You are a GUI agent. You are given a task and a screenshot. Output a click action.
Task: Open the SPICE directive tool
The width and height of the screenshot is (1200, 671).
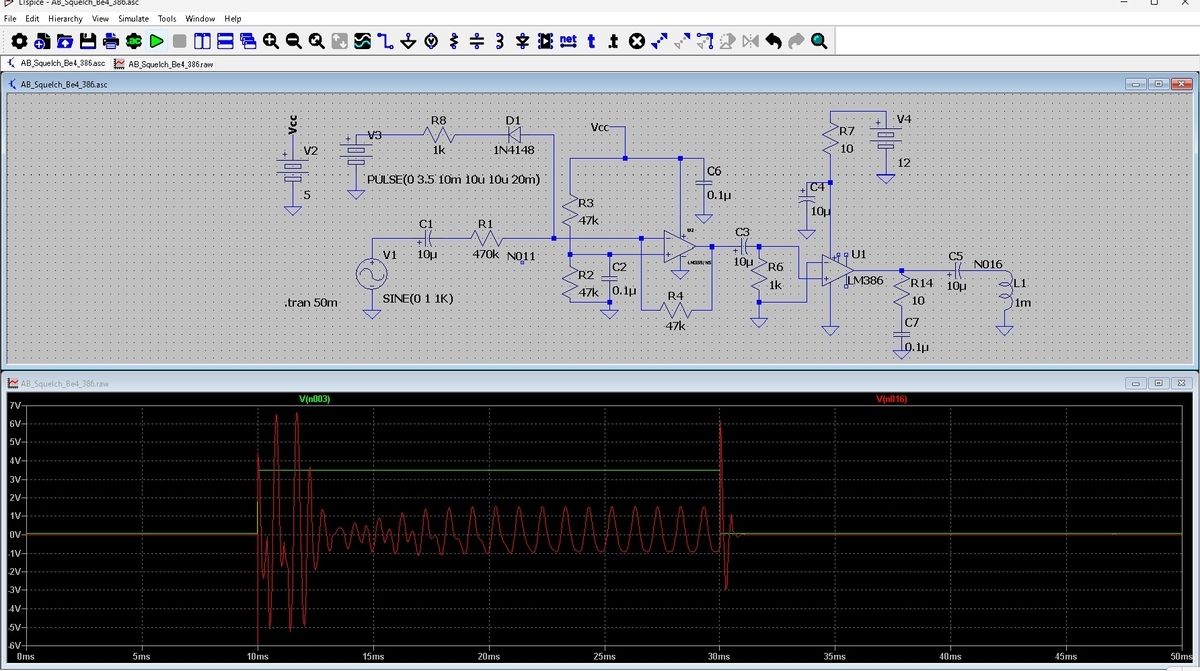(613, 41)
